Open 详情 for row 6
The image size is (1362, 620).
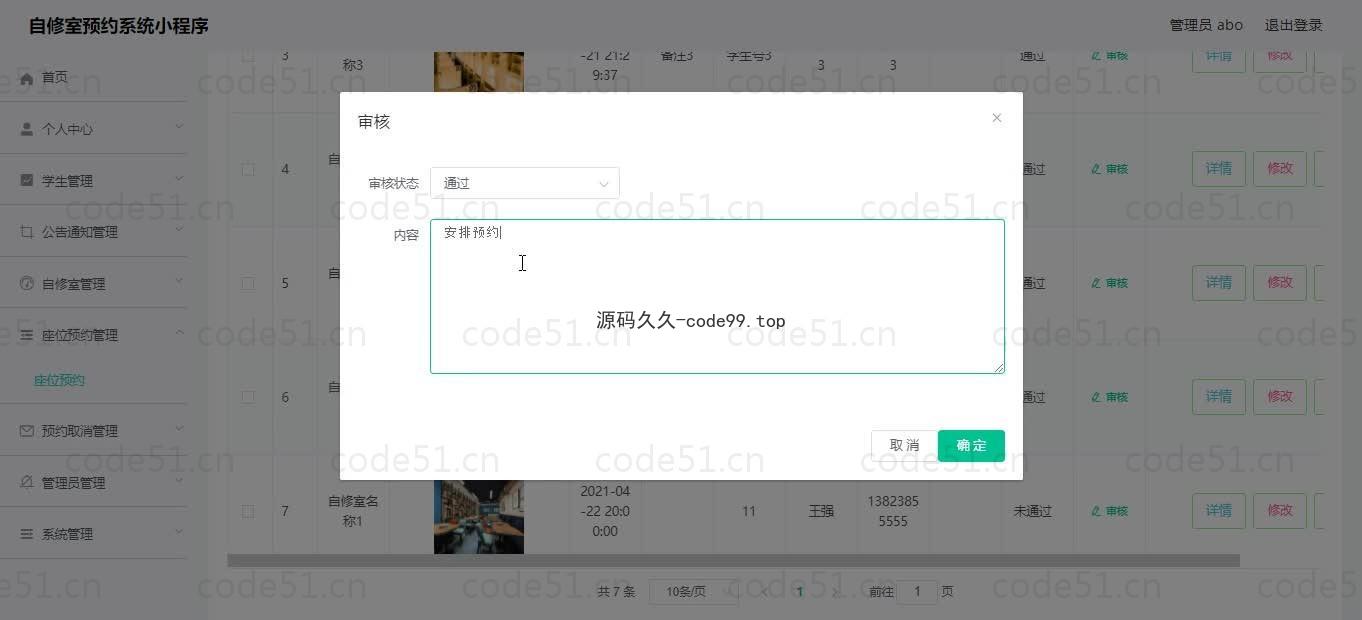click(1218, 397)
